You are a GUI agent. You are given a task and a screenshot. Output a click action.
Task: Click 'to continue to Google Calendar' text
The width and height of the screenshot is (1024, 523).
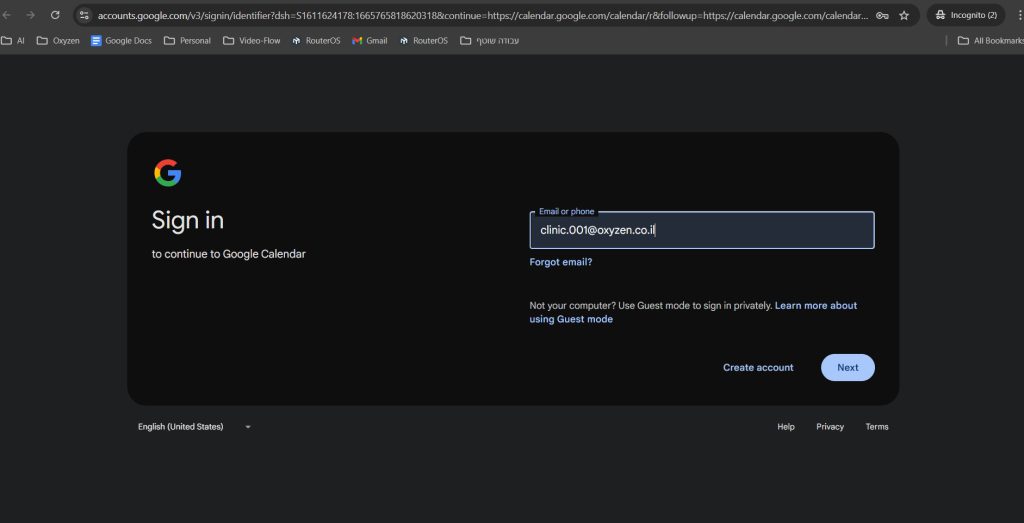point(229,254)
